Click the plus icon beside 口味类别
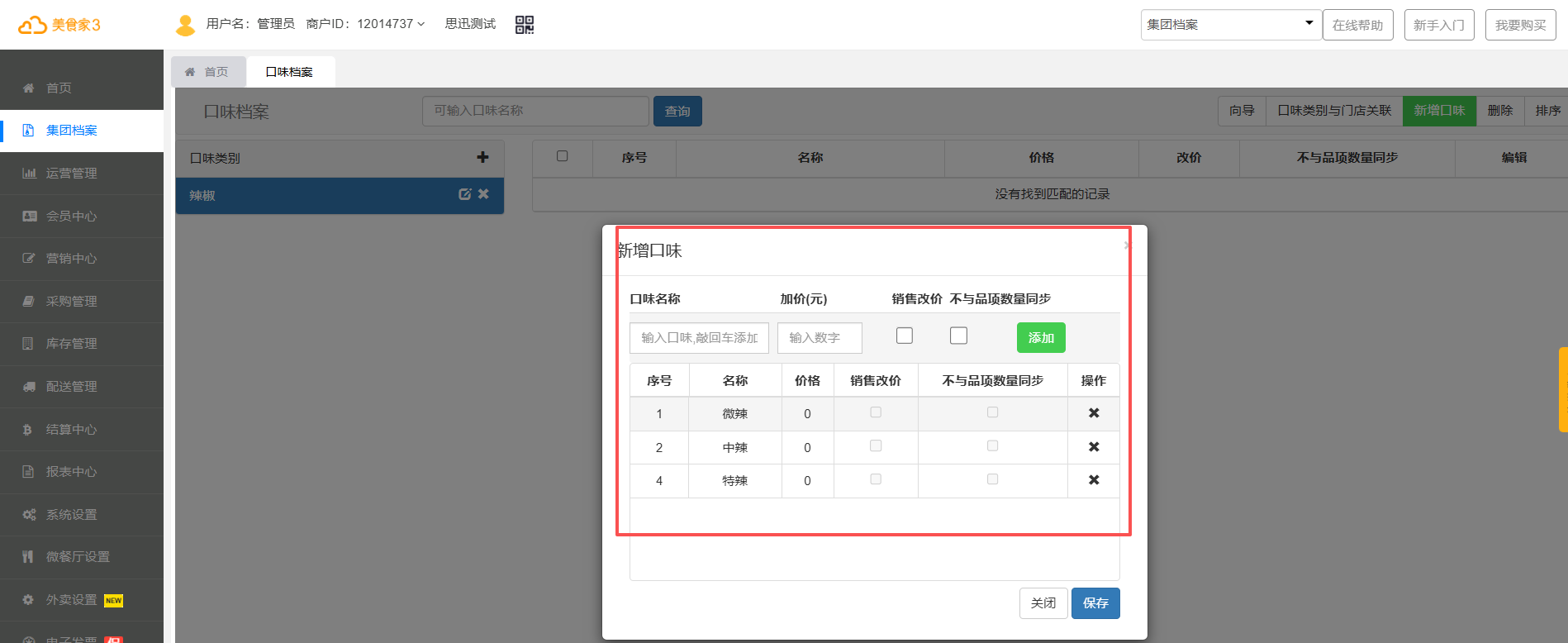The height and width of the screenshot is (643, 1568). click(x=482, y=157)
